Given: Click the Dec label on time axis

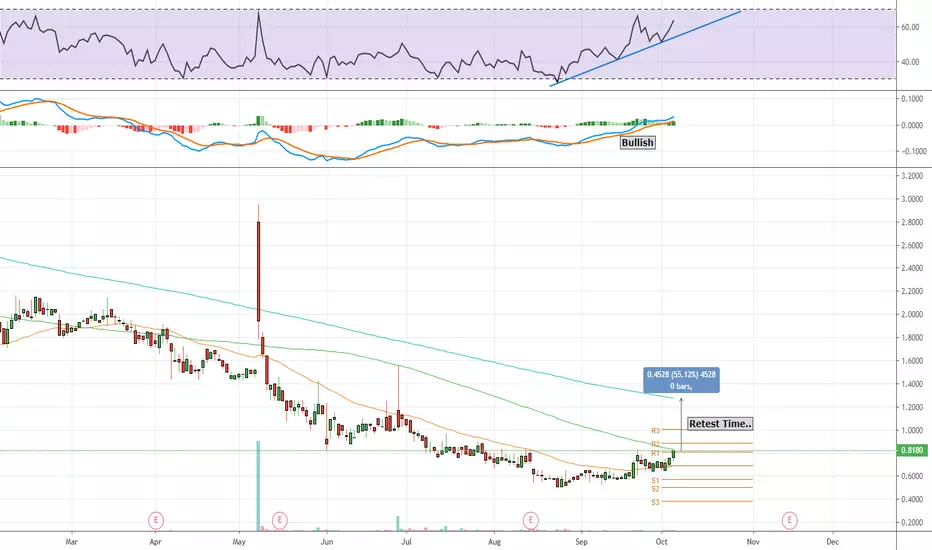Looking at the screenshot, I should tap(833, 542).
